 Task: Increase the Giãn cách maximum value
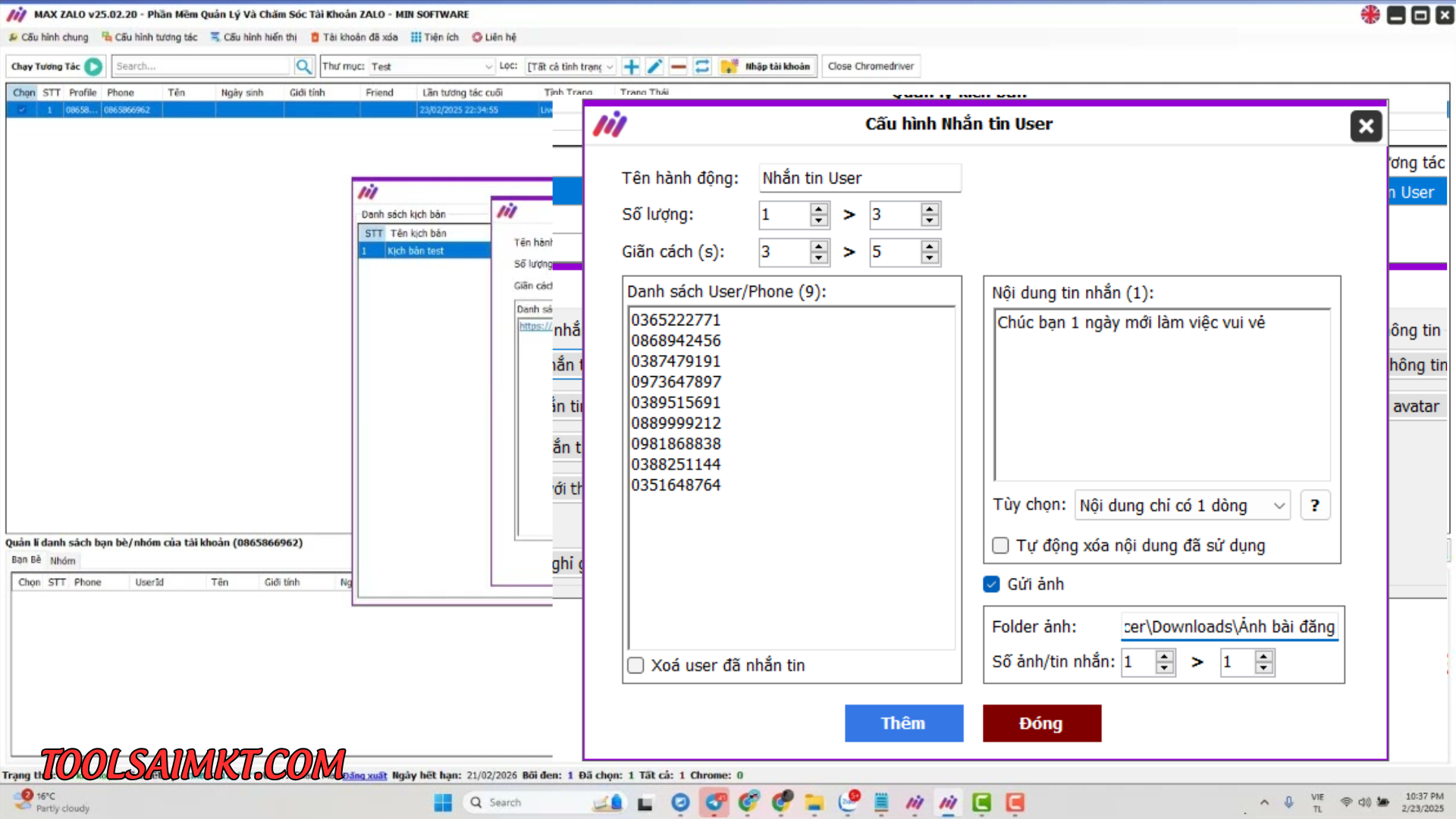pos(930,246)
